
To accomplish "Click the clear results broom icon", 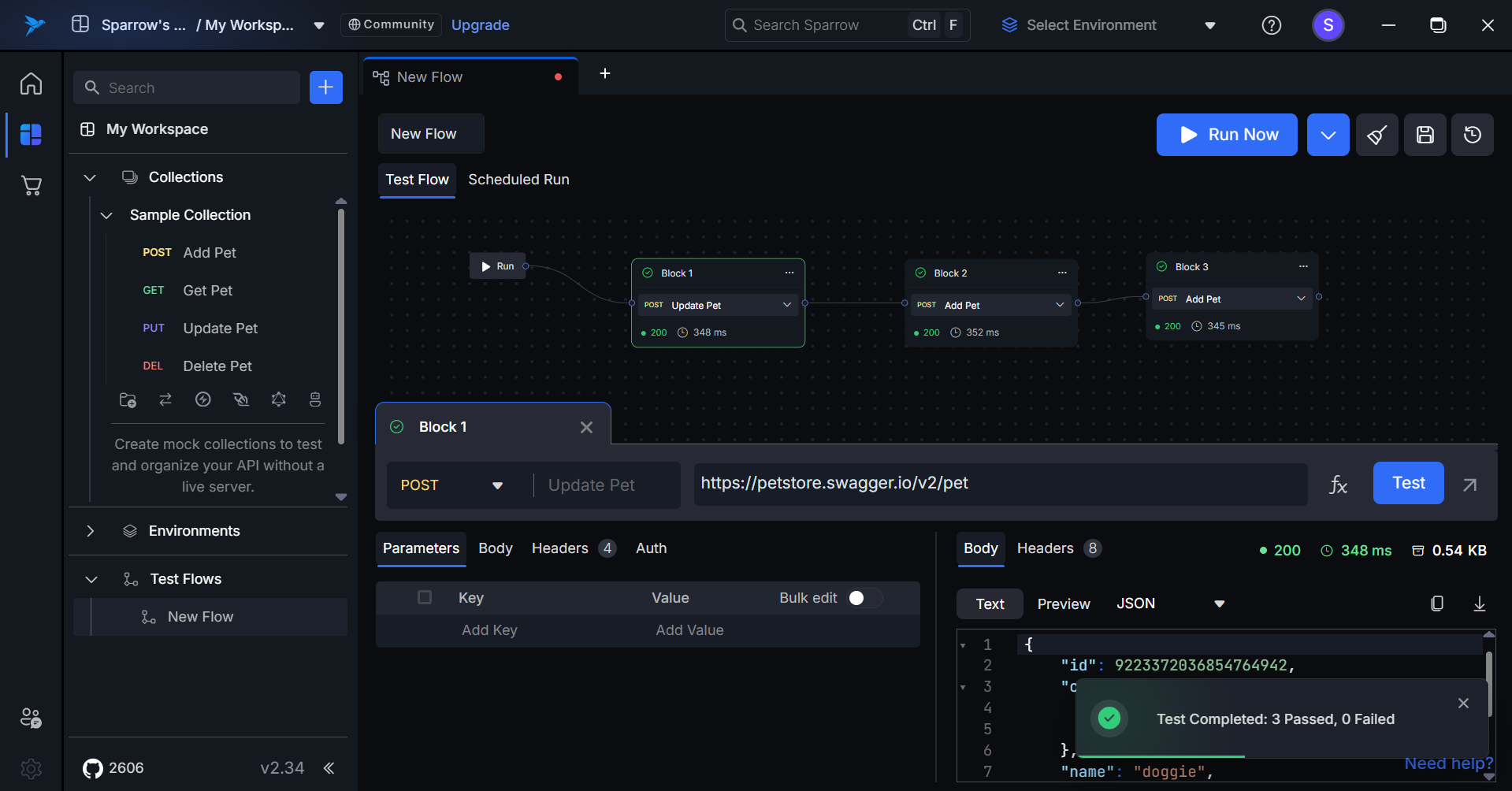I will [x=1376, y=135].
